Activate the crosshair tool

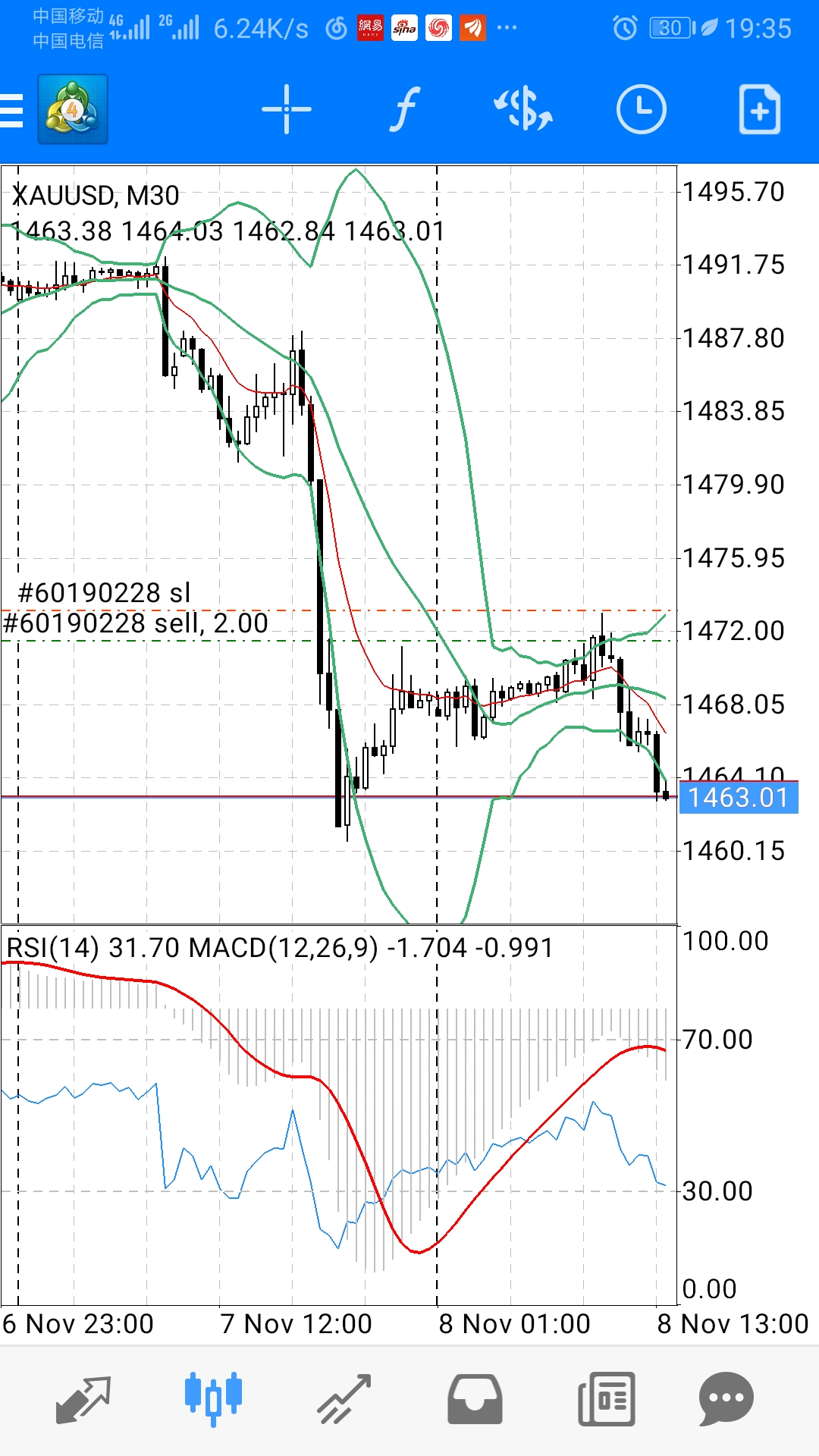tap(286, 110)
